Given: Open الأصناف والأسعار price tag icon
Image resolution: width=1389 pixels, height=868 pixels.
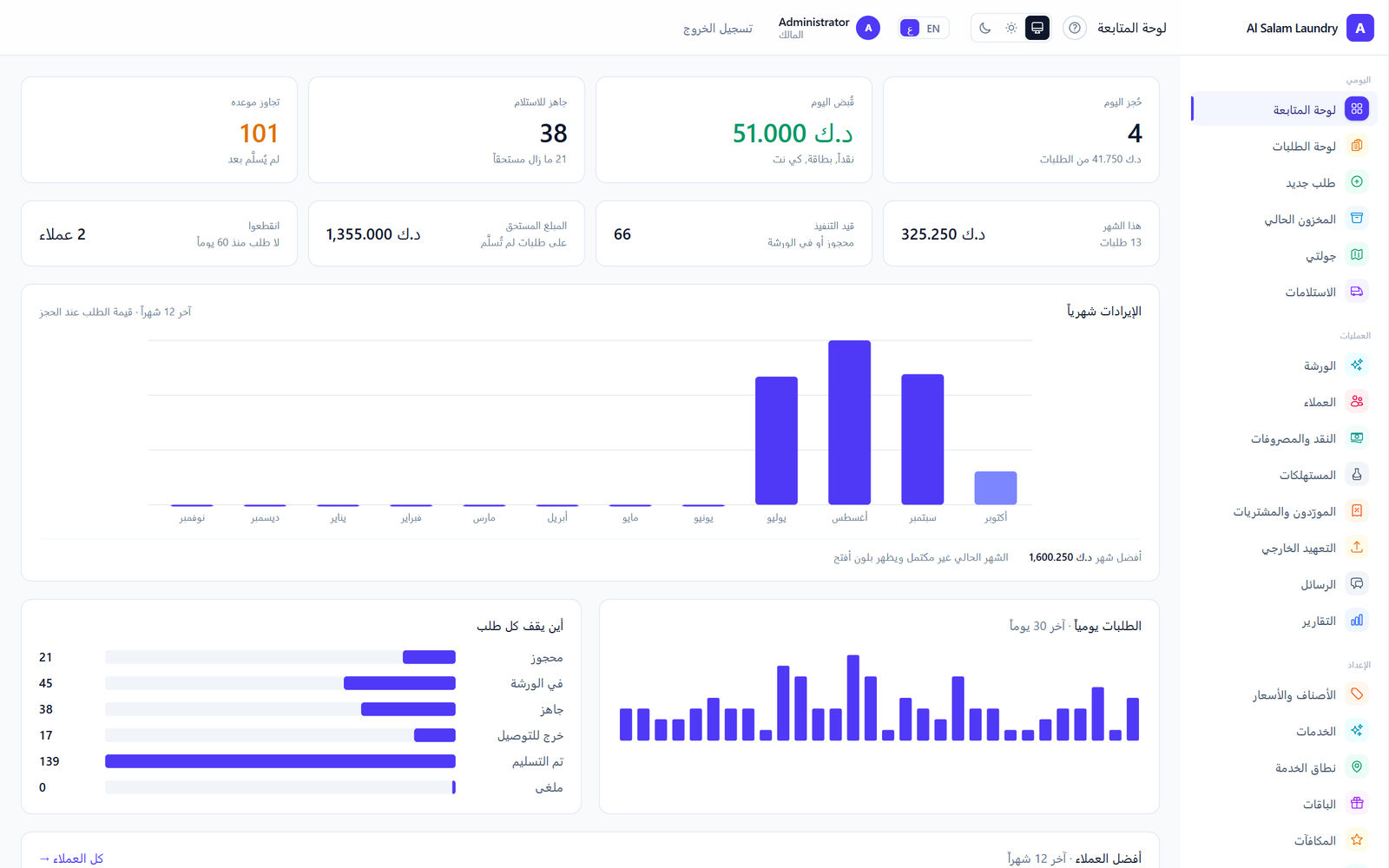Looking at the screenshot, I should point(1356,694).
